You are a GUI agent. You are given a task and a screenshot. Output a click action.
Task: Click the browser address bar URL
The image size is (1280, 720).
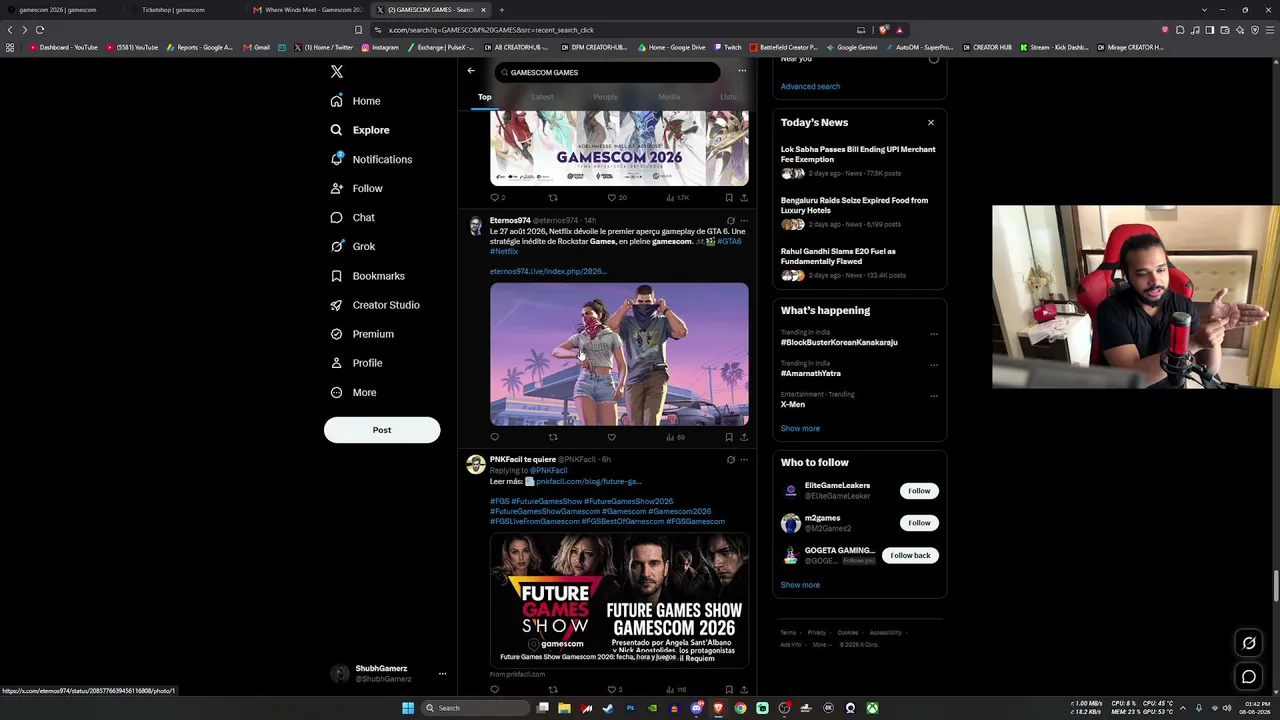(x=491, y=30)
